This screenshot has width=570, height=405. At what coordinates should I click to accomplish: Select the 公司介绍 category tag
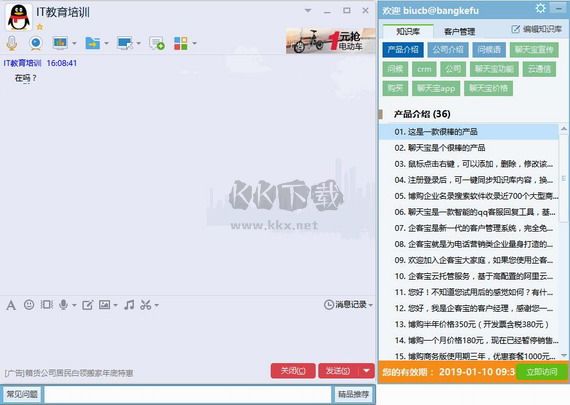pos(448,49)
